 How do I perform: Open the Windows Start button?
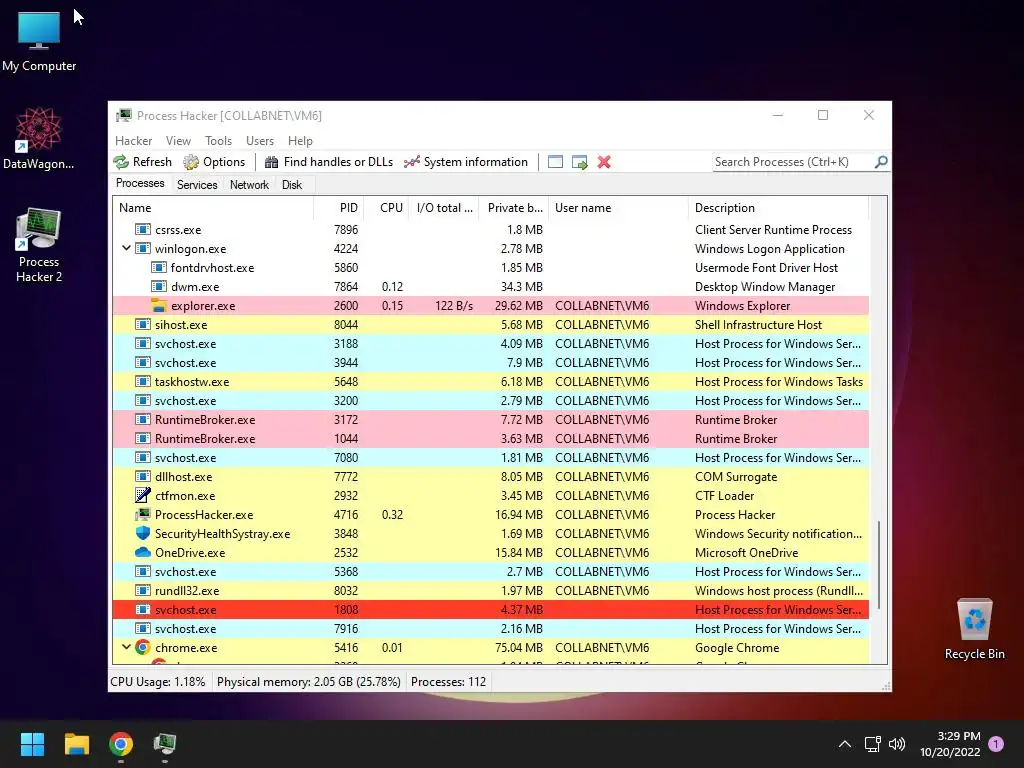pyautogui.click(x=32, y=744)
